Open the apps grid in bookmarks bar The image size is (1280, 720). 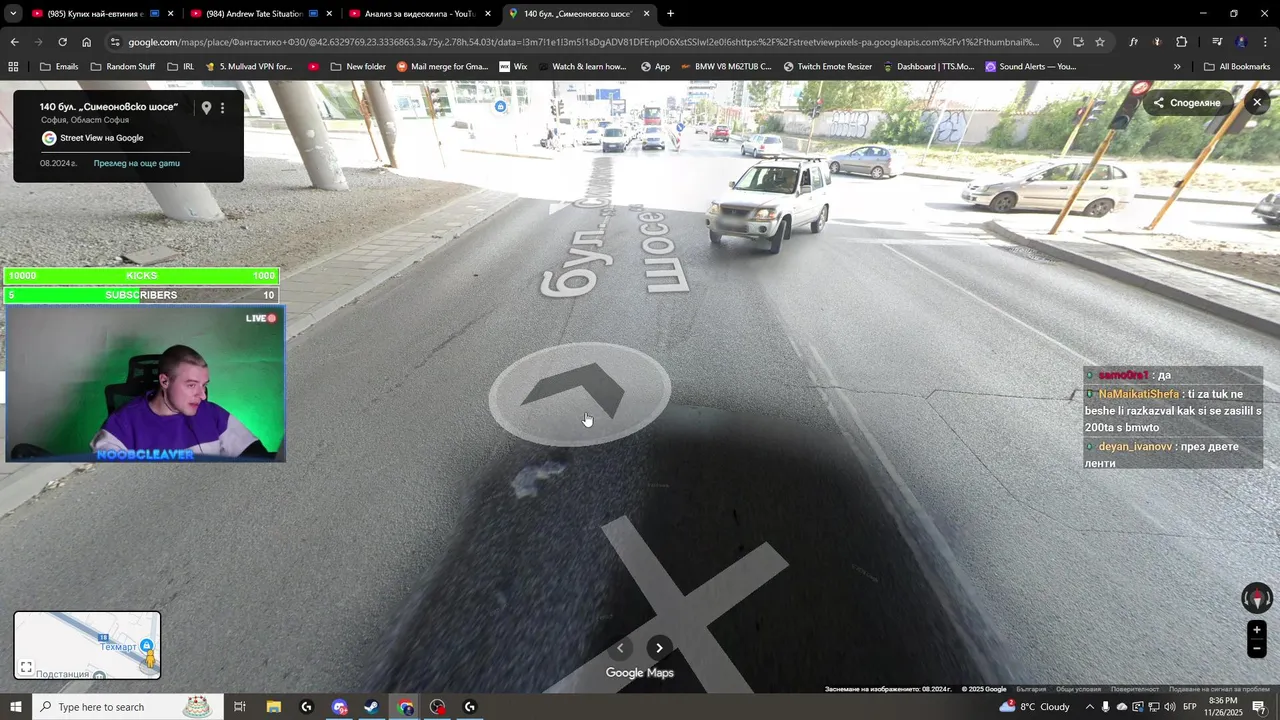[13, 67]
